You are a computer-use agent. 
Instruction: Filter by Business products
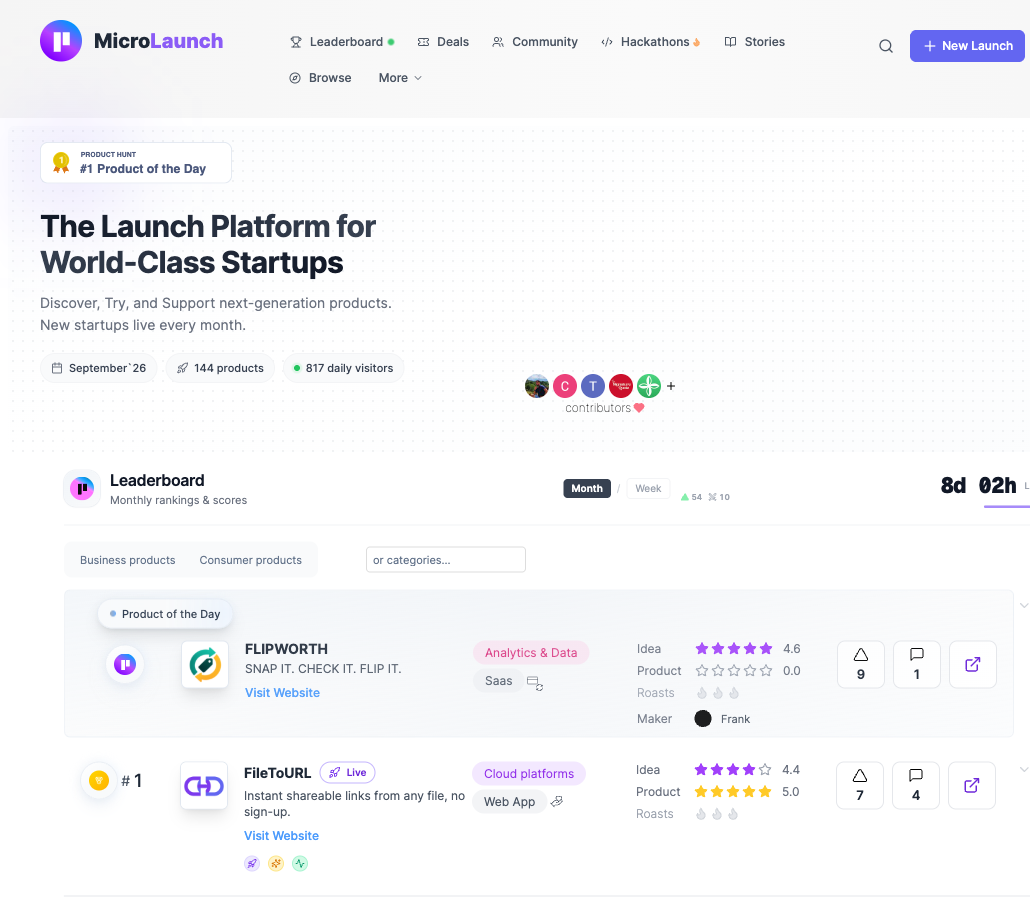pos(127,560)
